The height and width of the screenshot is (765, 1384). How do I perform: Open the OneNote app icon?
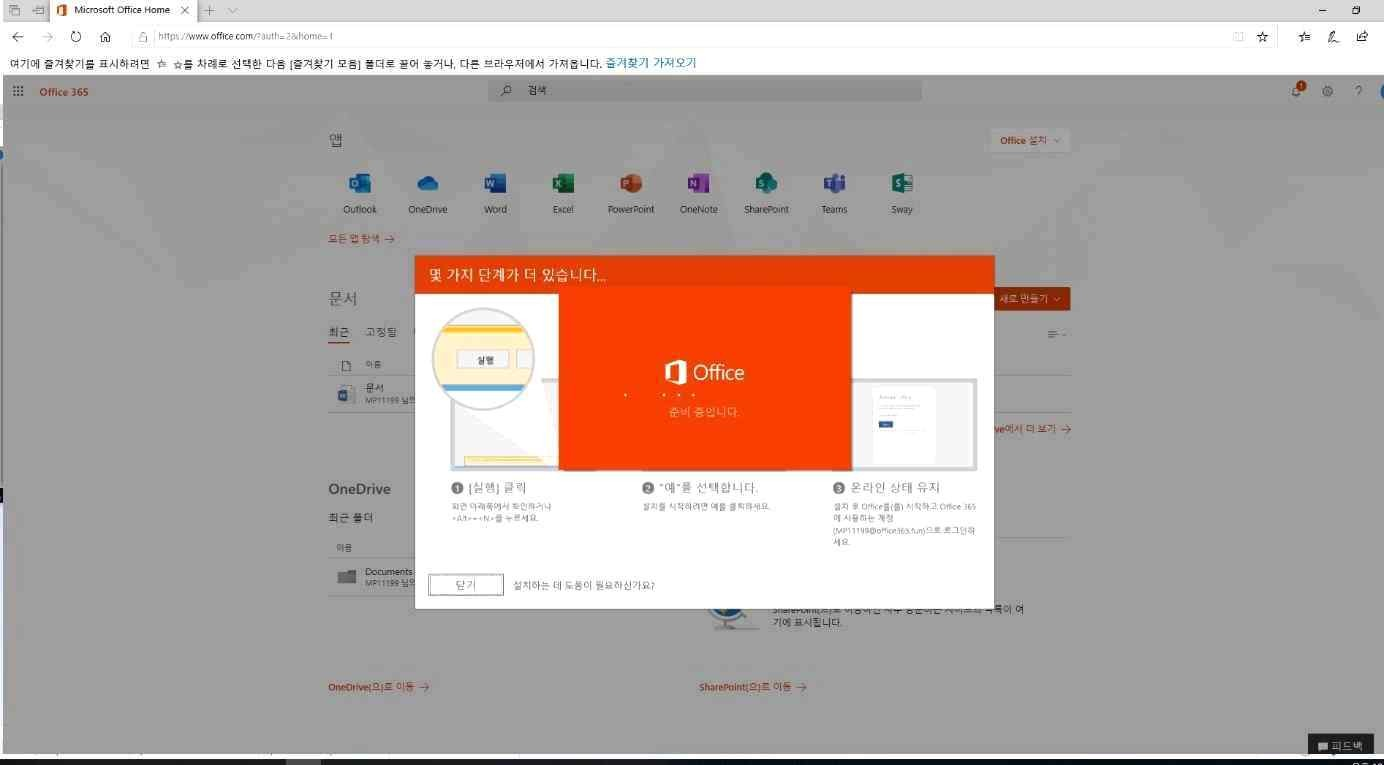pyautogui.click(x=698, y=184)
